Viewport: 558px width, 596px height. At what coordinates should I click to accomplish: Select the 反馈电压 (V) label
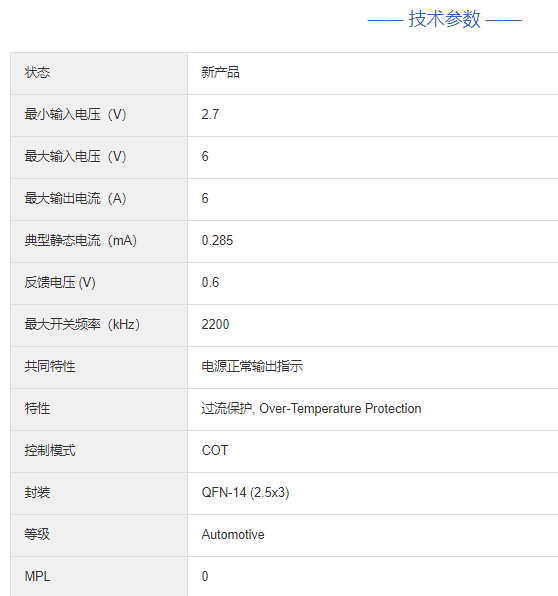(x=60, y=282)
